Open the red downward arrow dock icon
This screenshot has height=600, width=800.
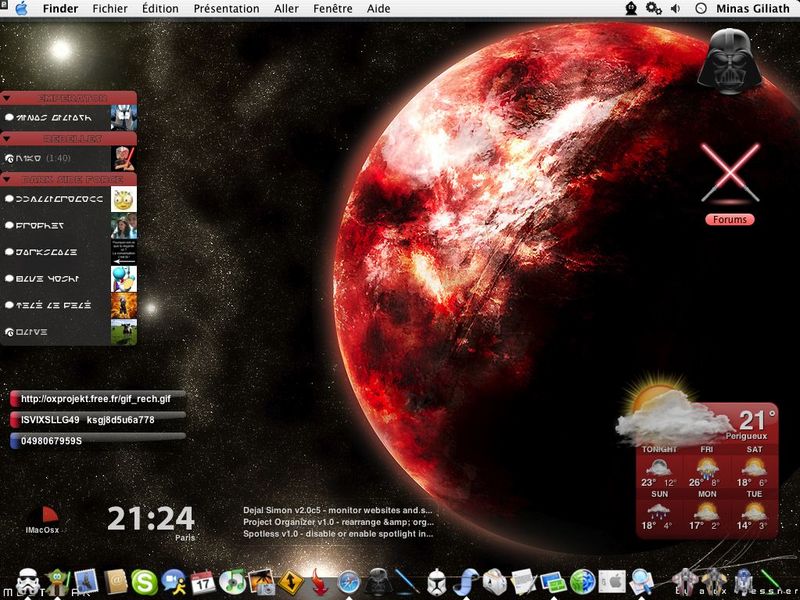[x=320, y=582]
